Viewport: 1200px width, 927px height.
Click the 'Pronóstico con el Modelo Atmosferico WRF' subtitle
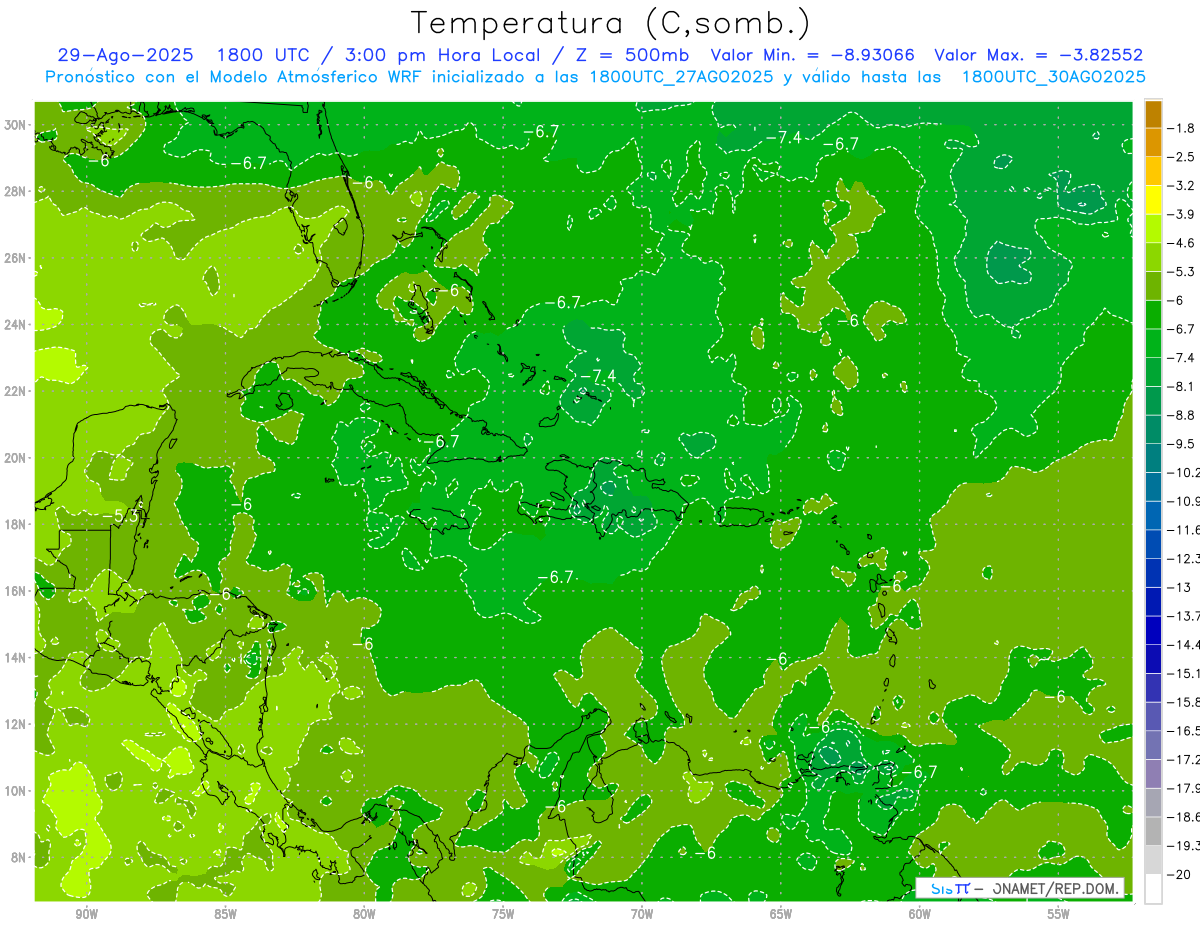click(234, 77)
